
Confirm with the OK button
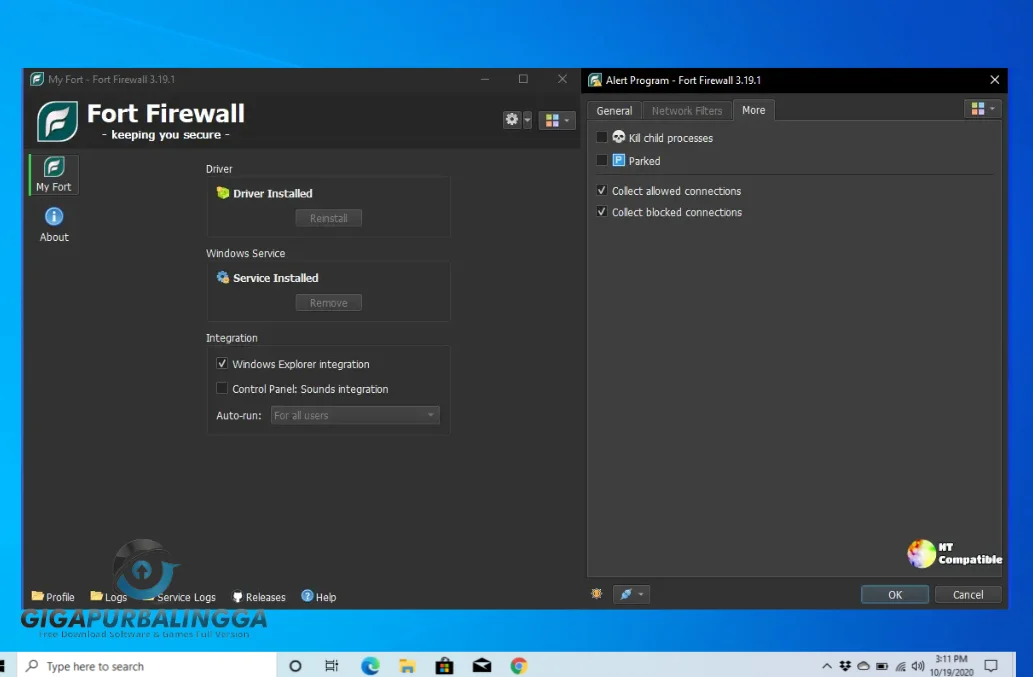pos(895,595)
